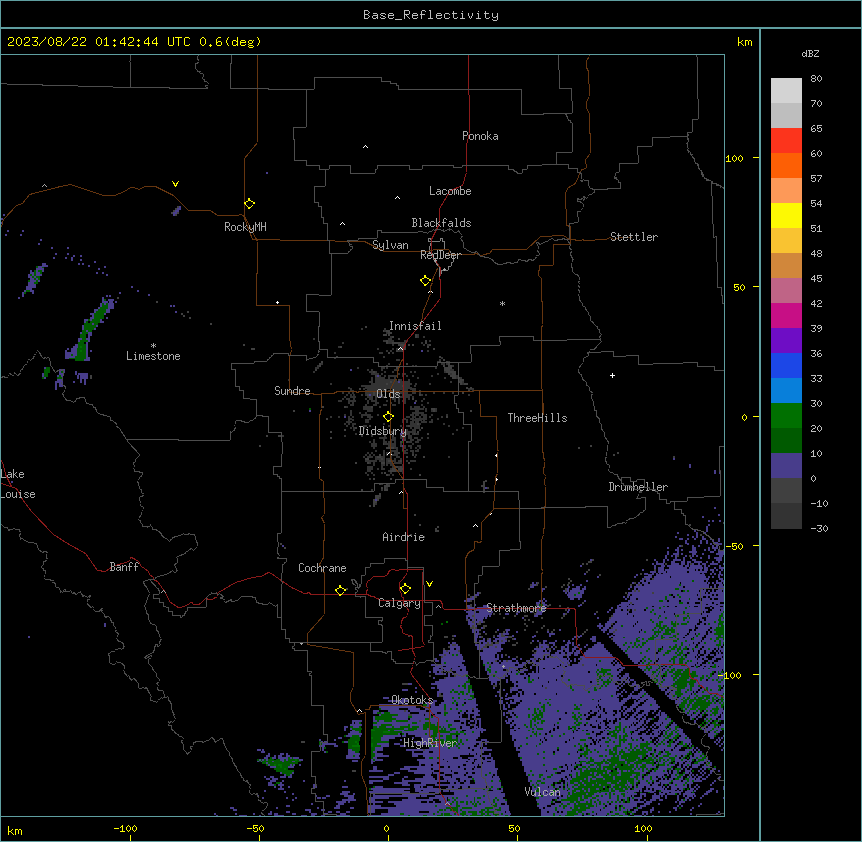Click the -100 tick on horizontal axis
The width and height of the screenshot is (862, 842).
(125, 828)
